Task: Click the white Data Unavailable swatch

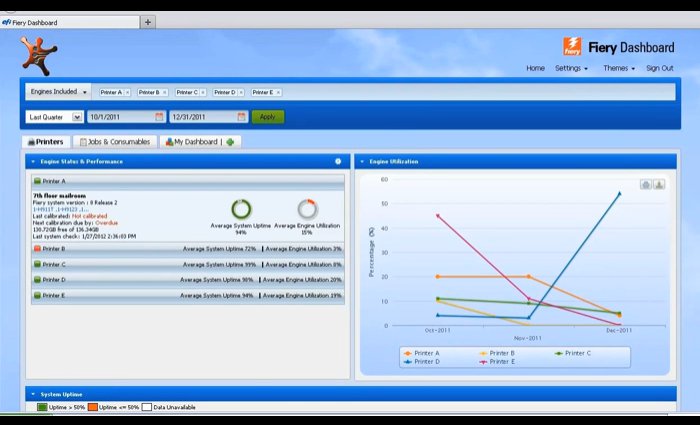Action: coord(147,407)
